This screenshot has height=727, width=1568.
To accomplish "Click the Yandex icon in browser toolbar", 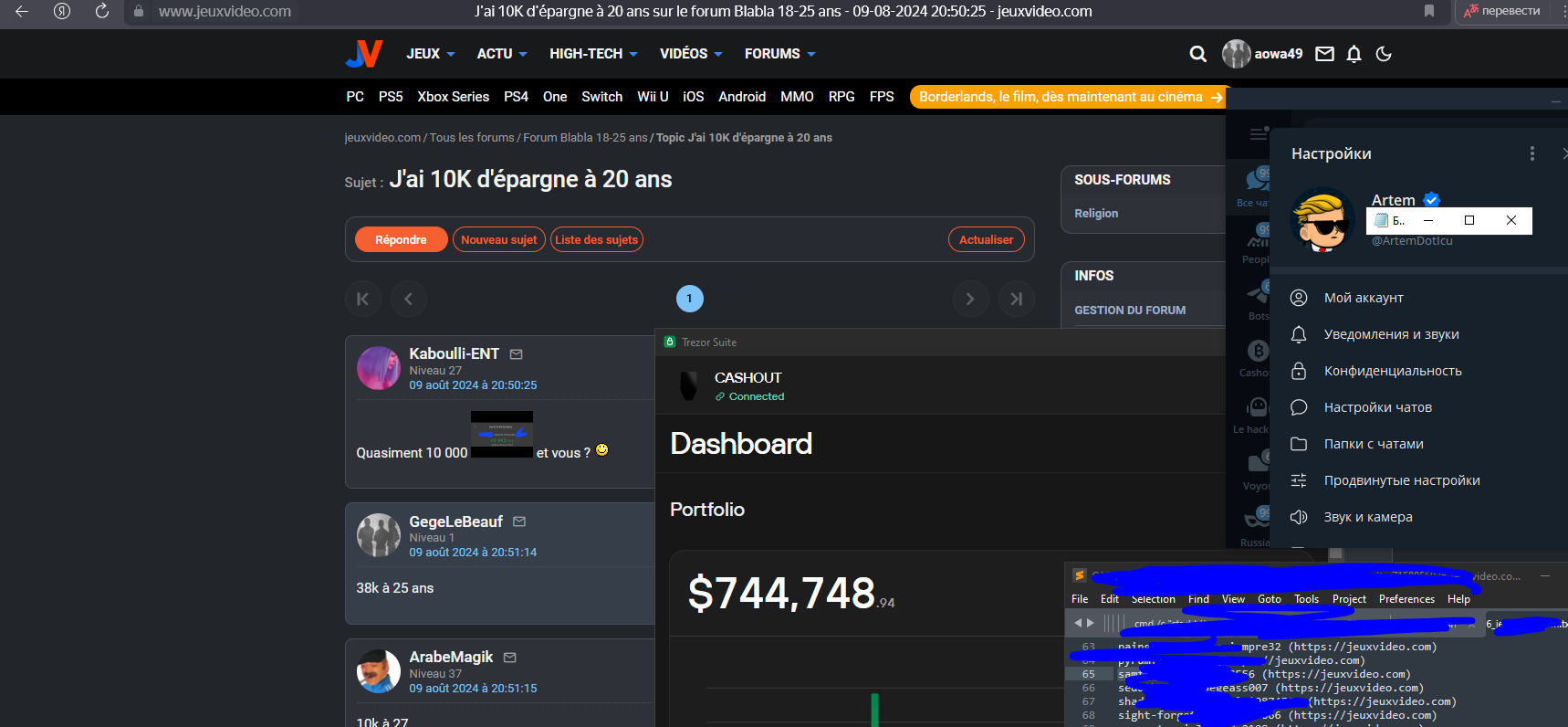I will [62, 11].
